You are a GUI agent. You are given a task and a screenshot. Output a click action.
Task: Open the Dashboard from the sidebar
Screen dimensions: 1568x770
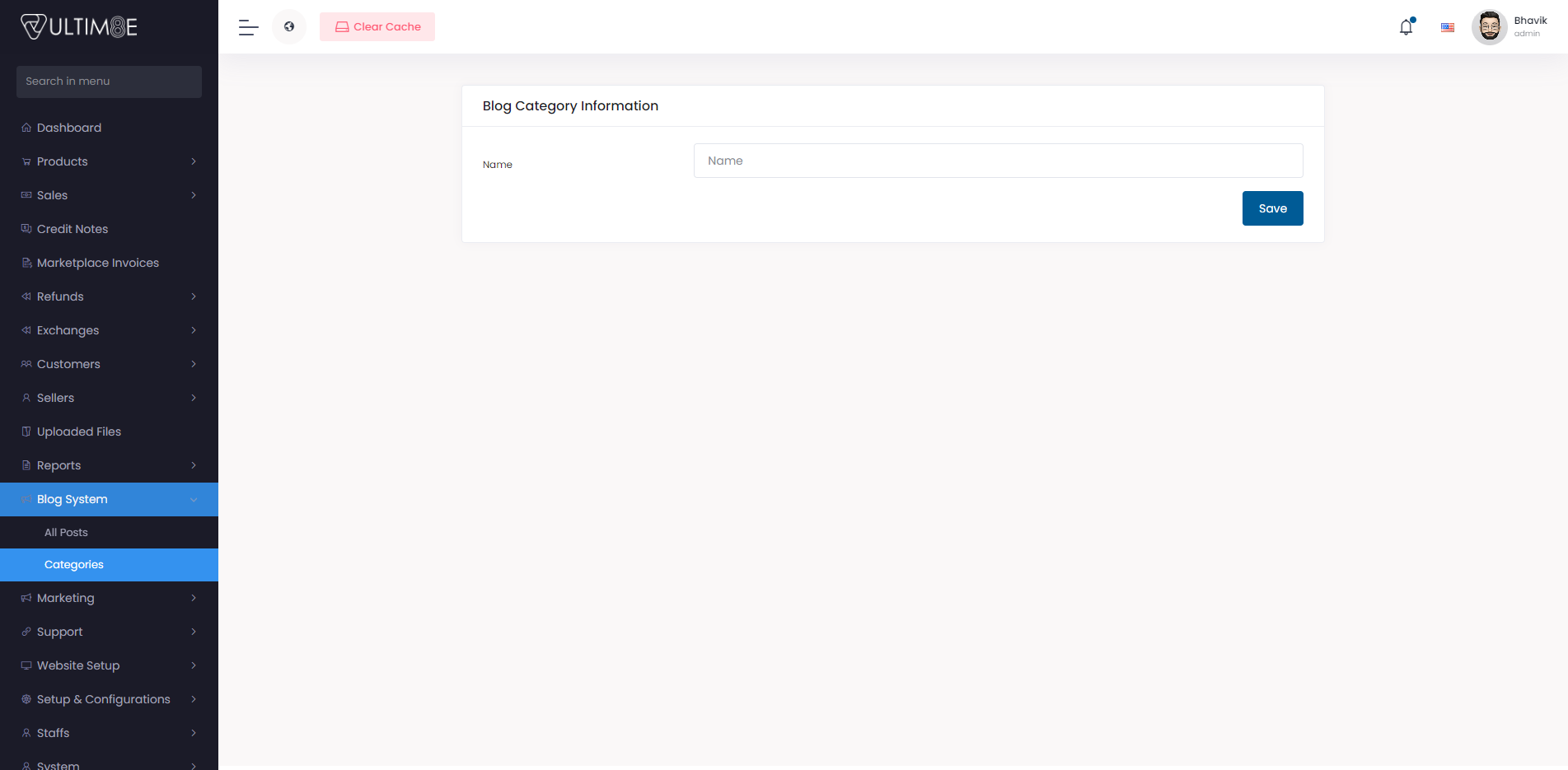click(x=69, y=128)
